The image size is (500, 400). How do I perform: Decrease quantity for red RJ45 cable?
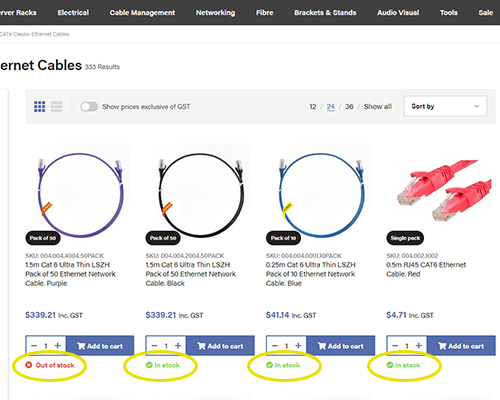pos(395,346)
